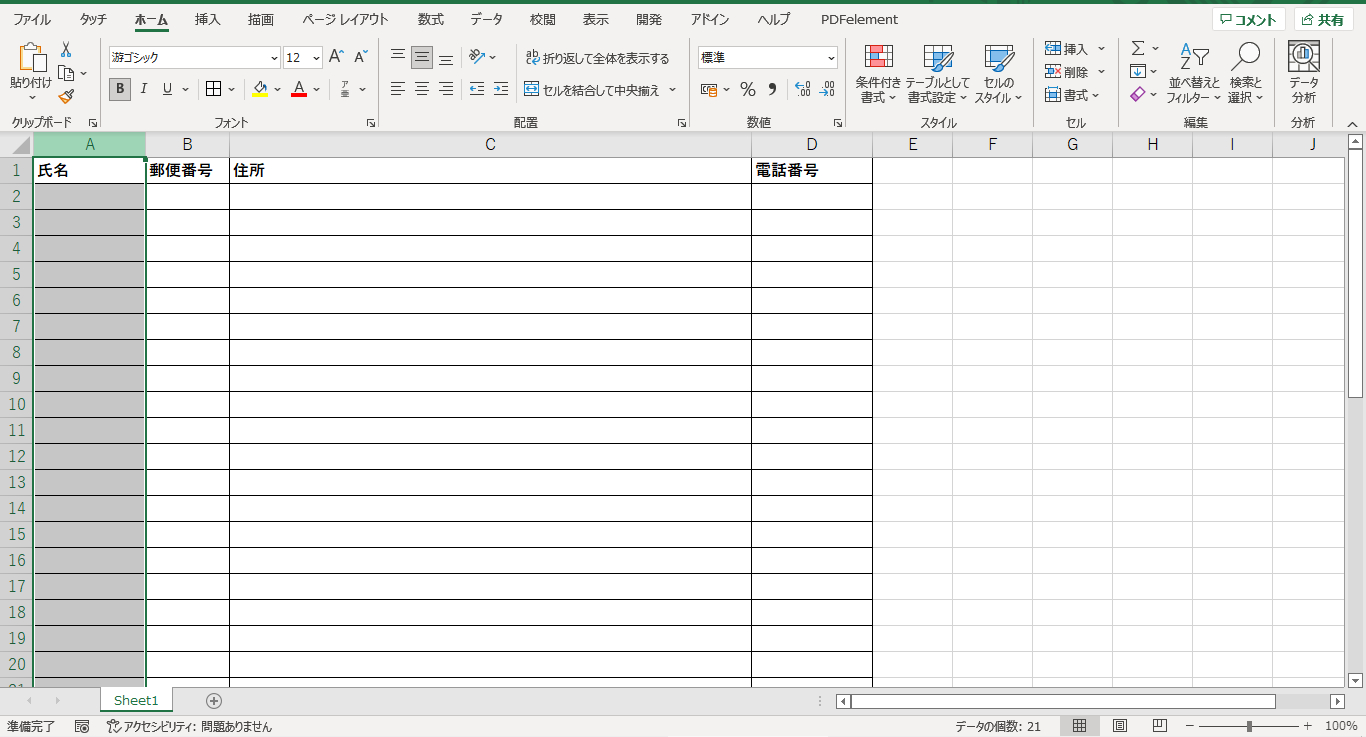Open the fill color dropdown arrow
The height and width of the screenshot is (737, 1366).
coord(278,89)
